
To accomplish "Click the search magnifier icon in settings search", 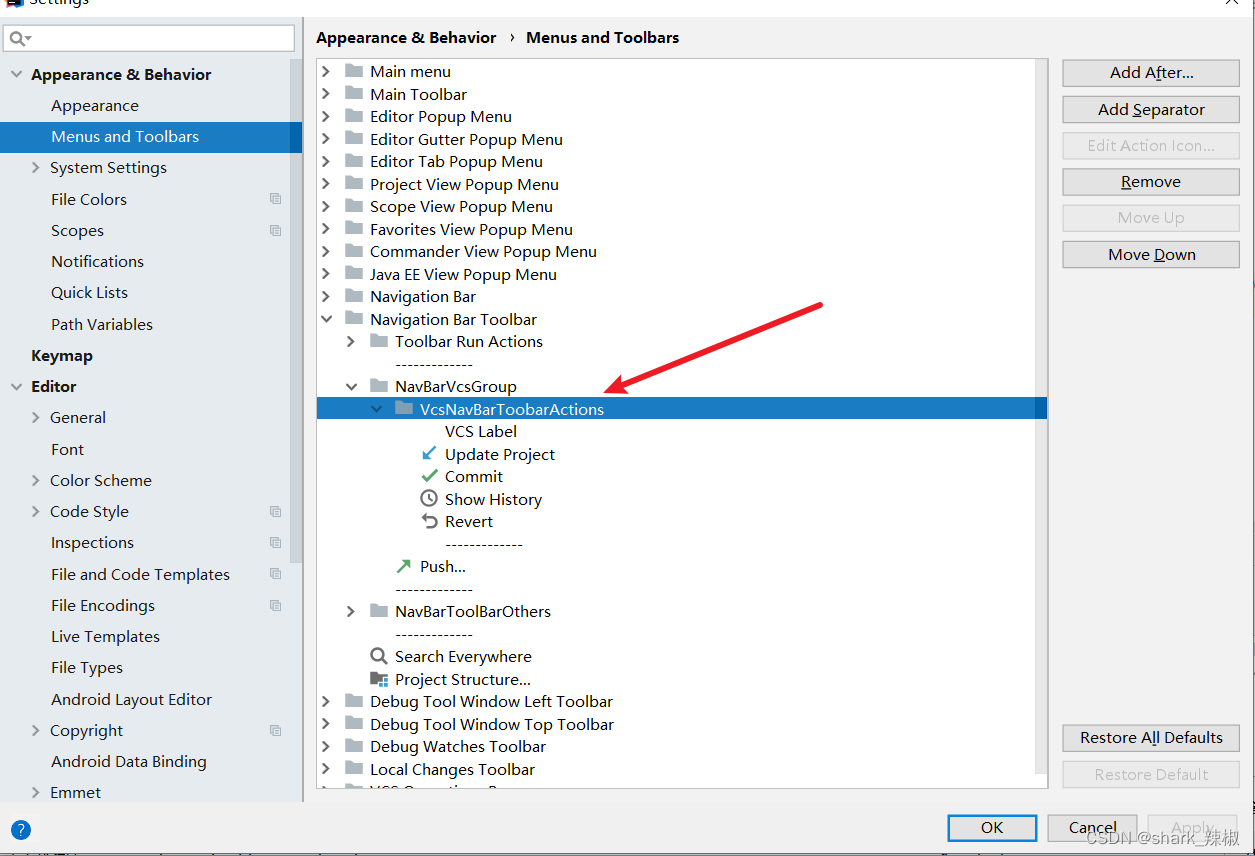I will (x=20, y=38).
